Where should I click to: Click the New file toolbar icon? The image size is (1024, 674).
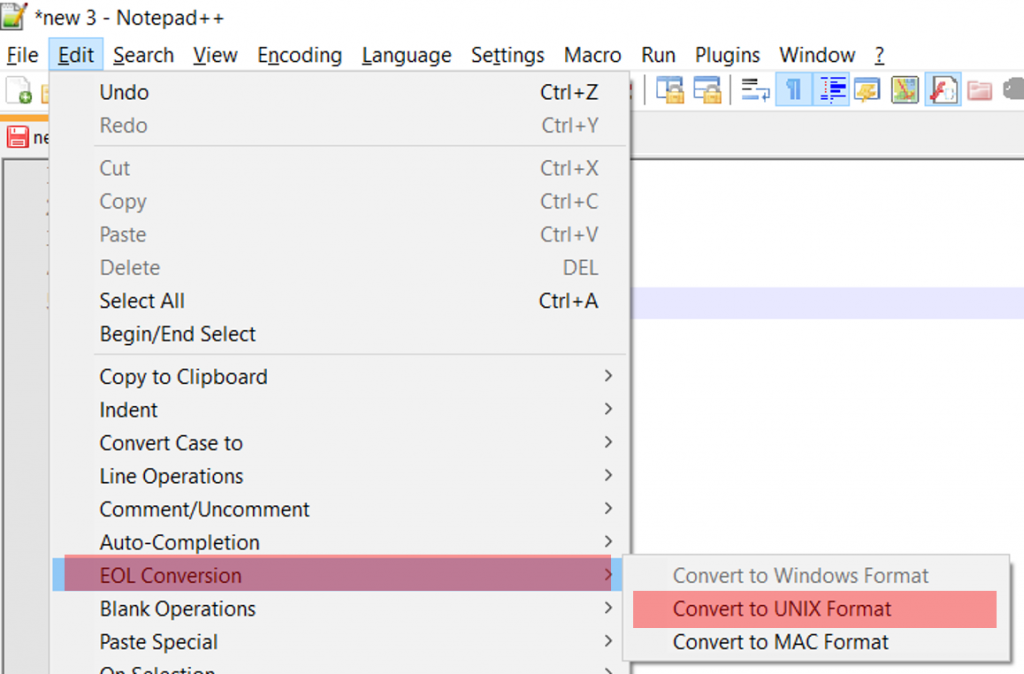(x=18, y=89)
